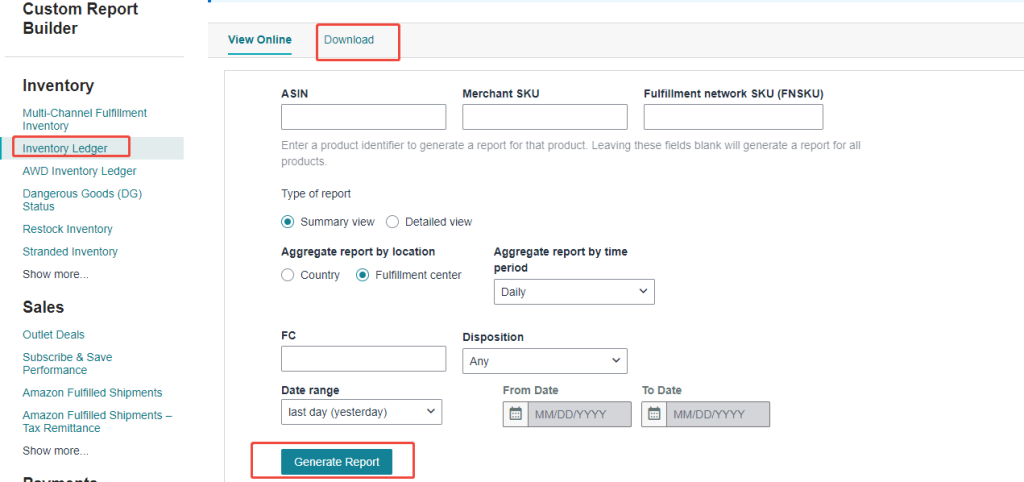Click the Merchant SKU input field
This screenshot has width=1024, height=482.
pyautogui.click(x=544, y=117)
